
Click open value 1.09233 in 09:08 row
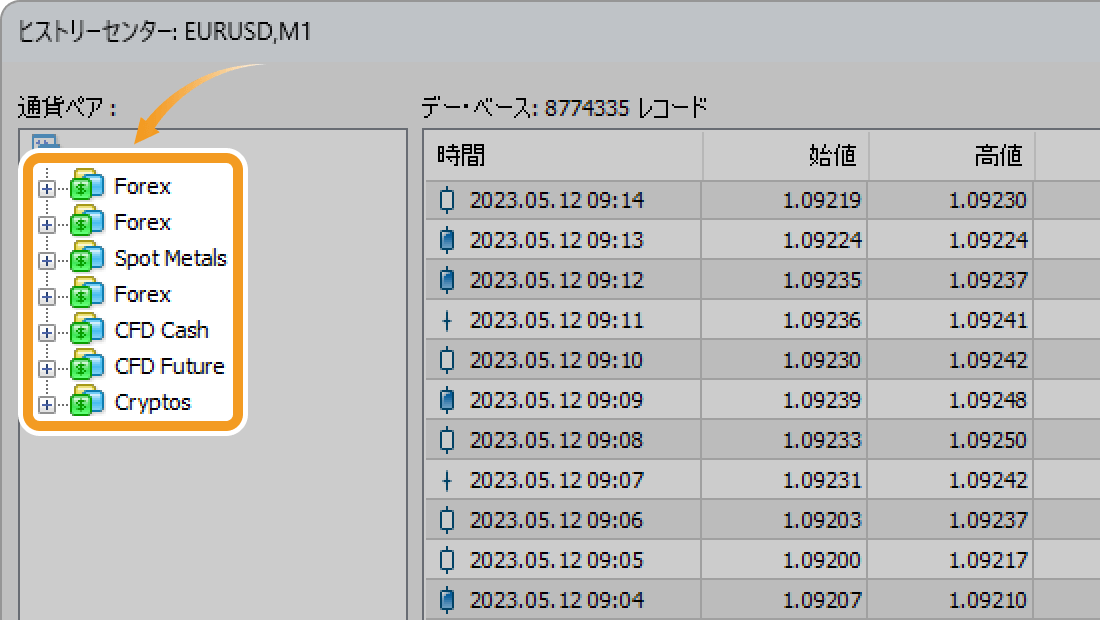click(x=821, y=440)
